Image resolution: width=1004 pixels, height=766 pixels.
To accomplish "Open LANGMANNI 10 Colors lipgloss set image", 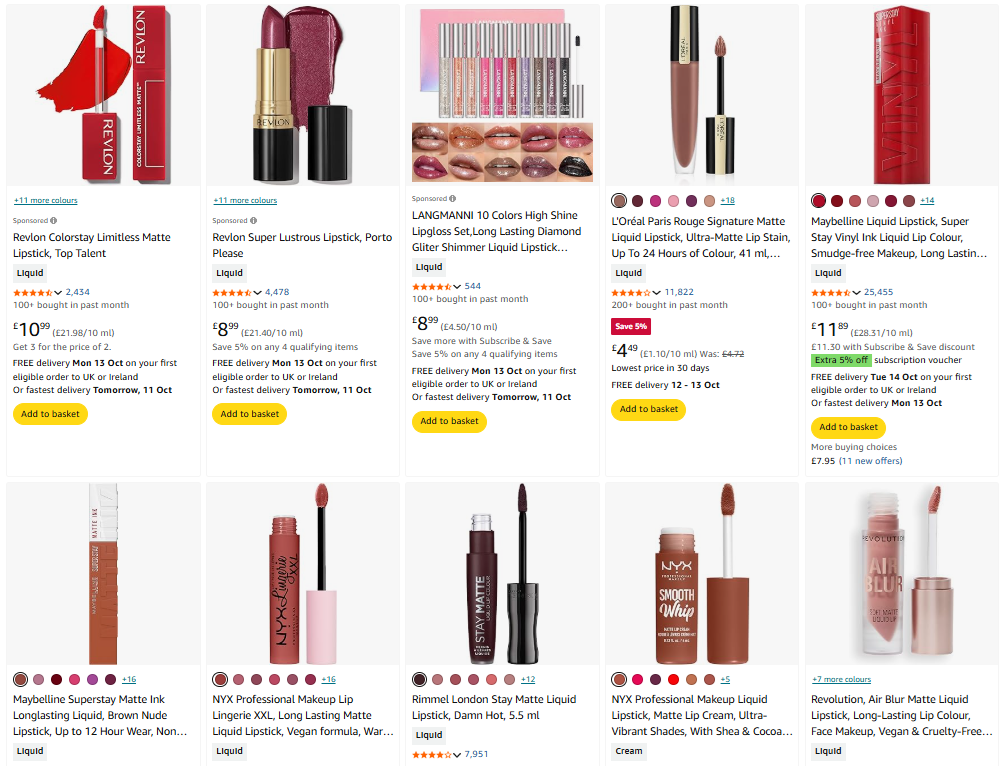I will pos(502,97).
